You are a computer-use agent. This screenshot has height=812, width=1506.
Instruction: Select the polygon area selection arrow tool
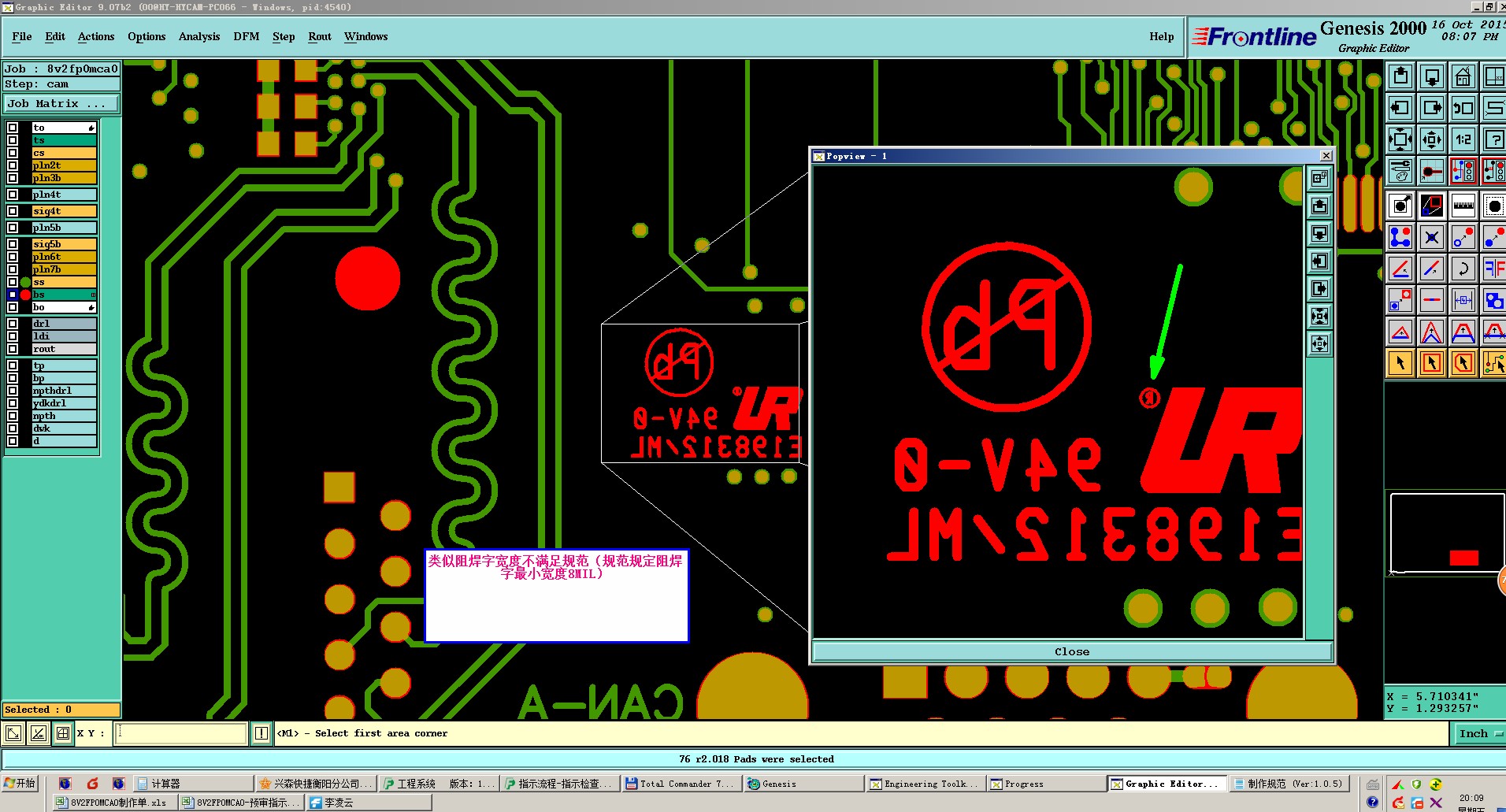pyautogui.click(x=1463, y=363)
